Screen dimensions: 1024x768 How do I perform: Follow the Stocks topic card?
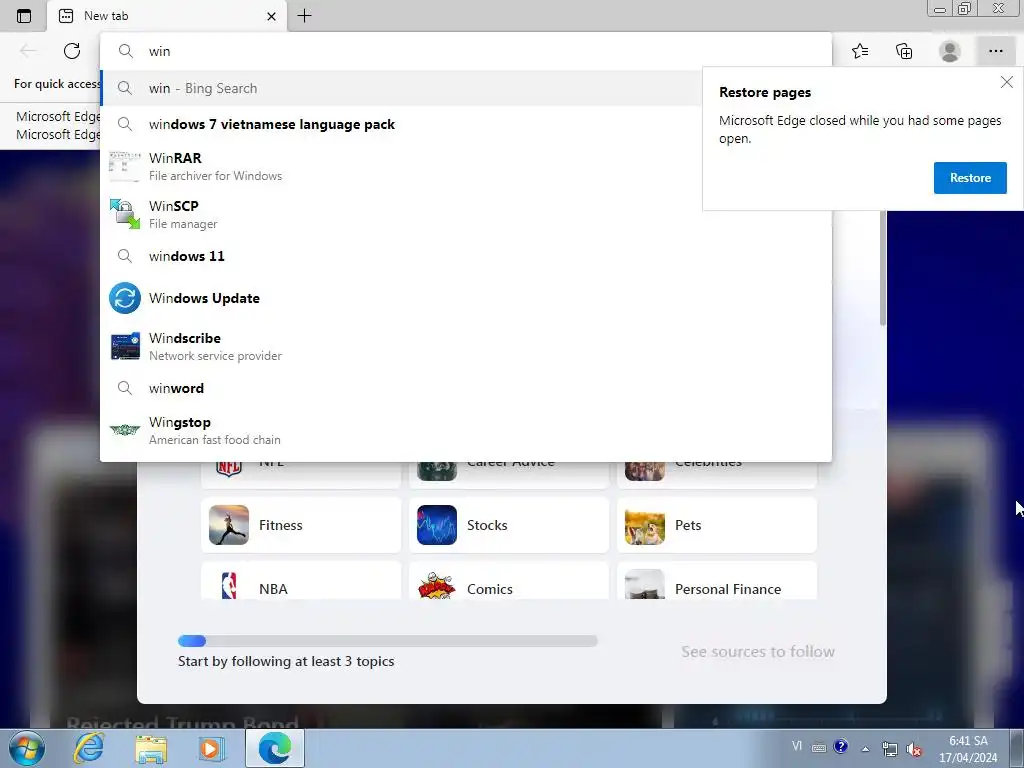[x=509, y=525]
